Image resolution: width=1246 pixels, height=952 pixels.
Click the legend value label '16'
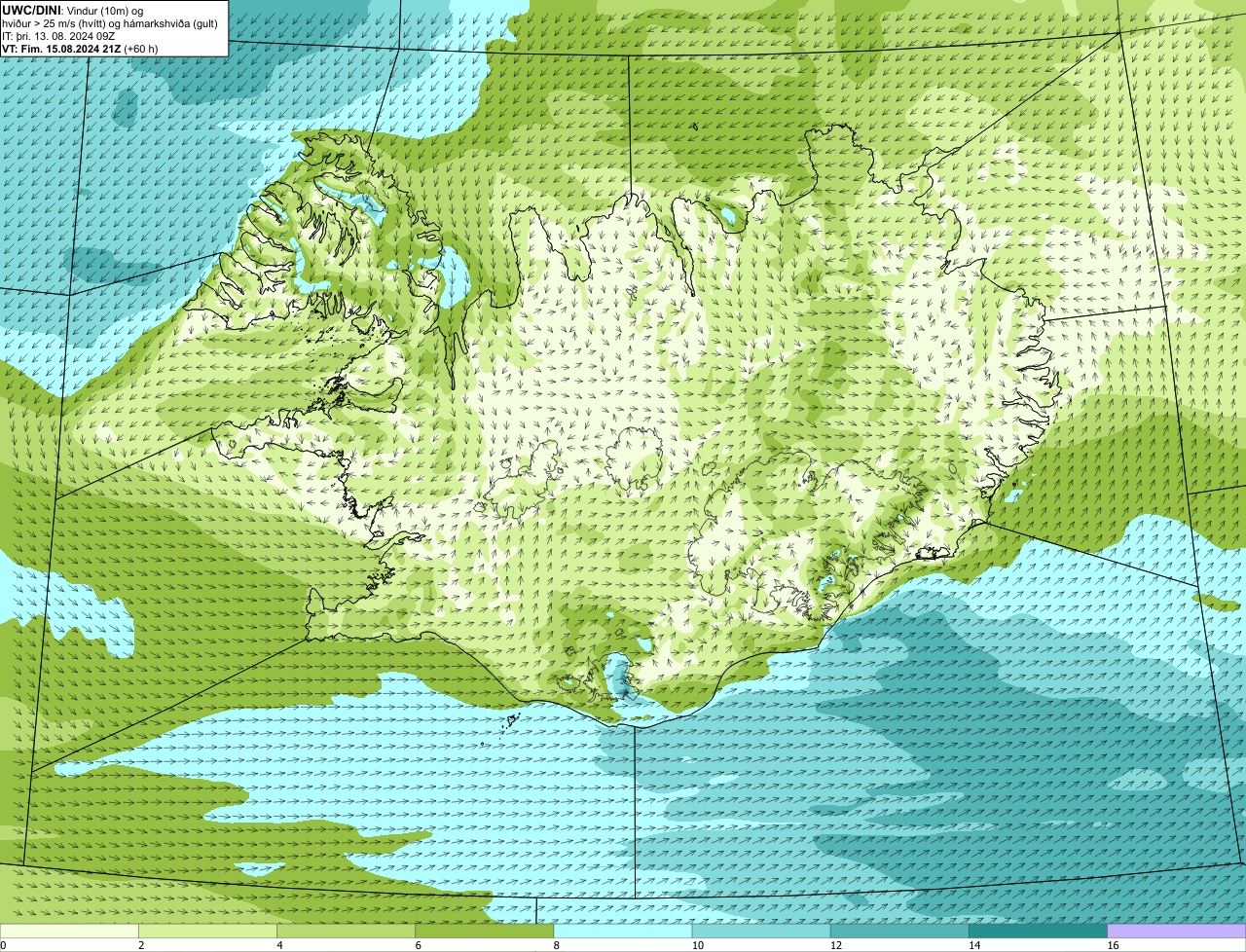1113,945
